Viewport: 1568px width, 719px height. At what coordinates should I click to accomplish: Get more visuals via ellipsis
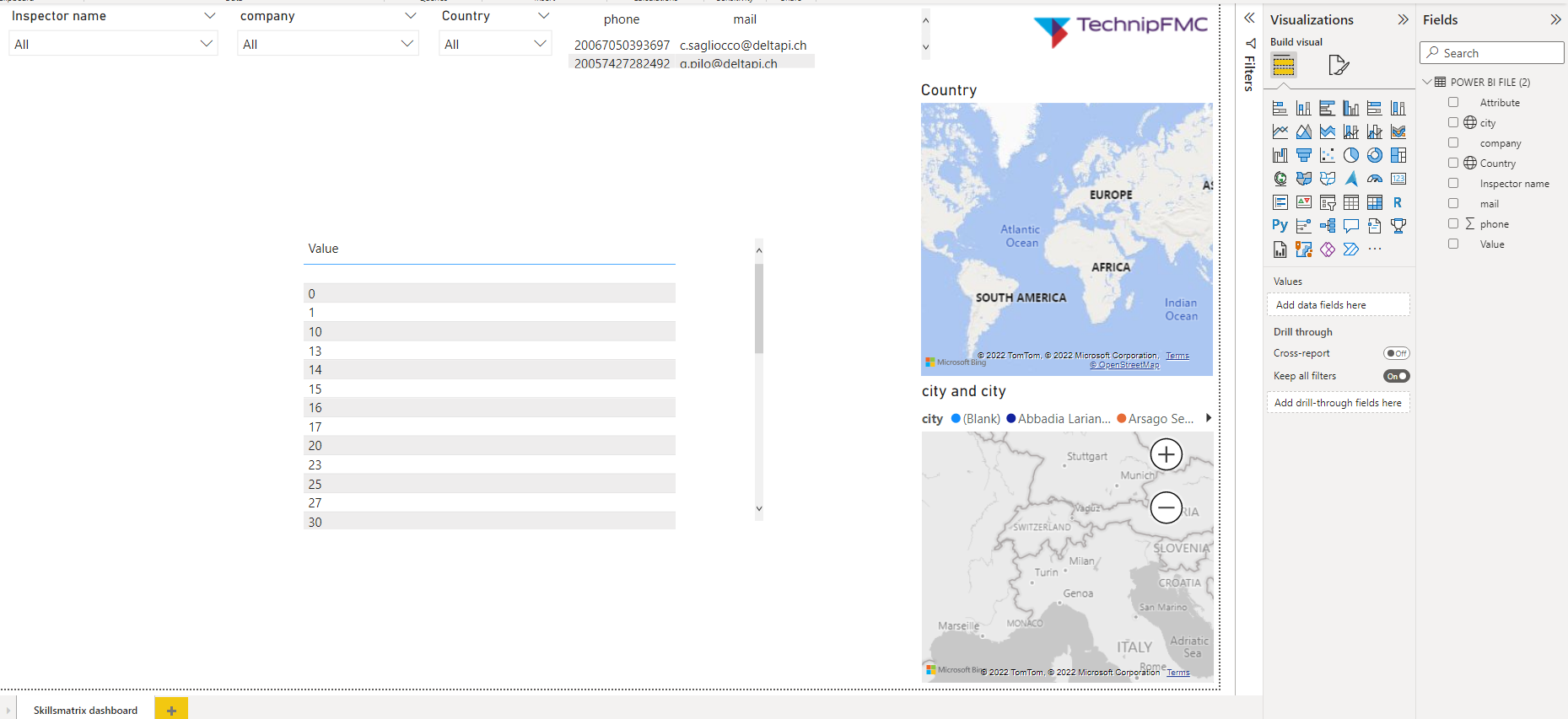click(x=1375, y=249)
